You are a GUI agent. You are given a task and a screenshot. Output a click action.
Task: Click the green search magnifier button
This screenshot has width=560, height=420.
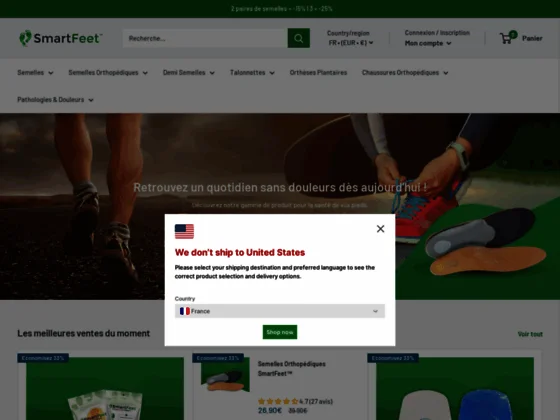299,38
